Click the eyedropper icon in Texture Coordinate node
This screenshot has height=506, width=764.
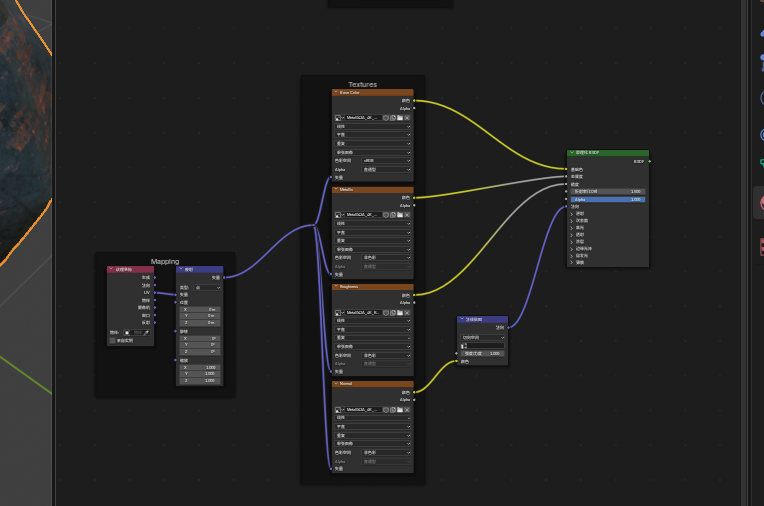tap(147, 332)
